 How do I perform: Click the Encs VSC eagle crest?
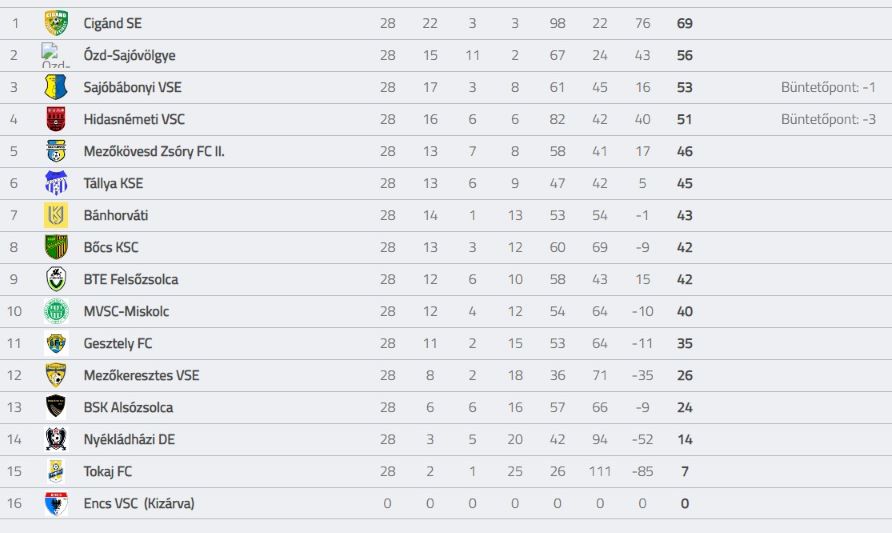[56, 503]
